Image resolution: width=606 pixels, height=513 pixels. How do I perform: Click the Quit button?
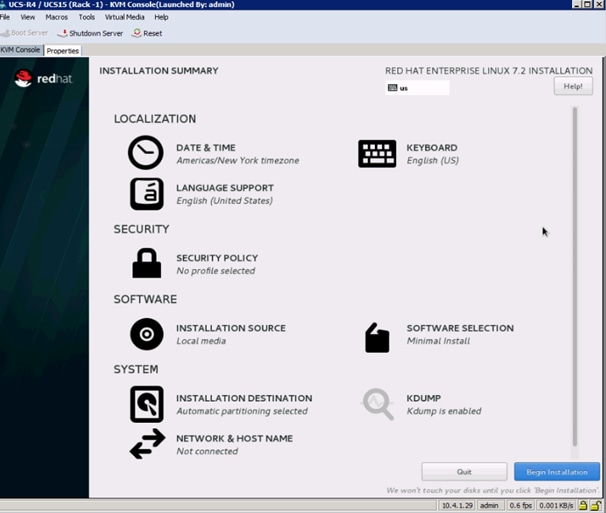point(464,472)
